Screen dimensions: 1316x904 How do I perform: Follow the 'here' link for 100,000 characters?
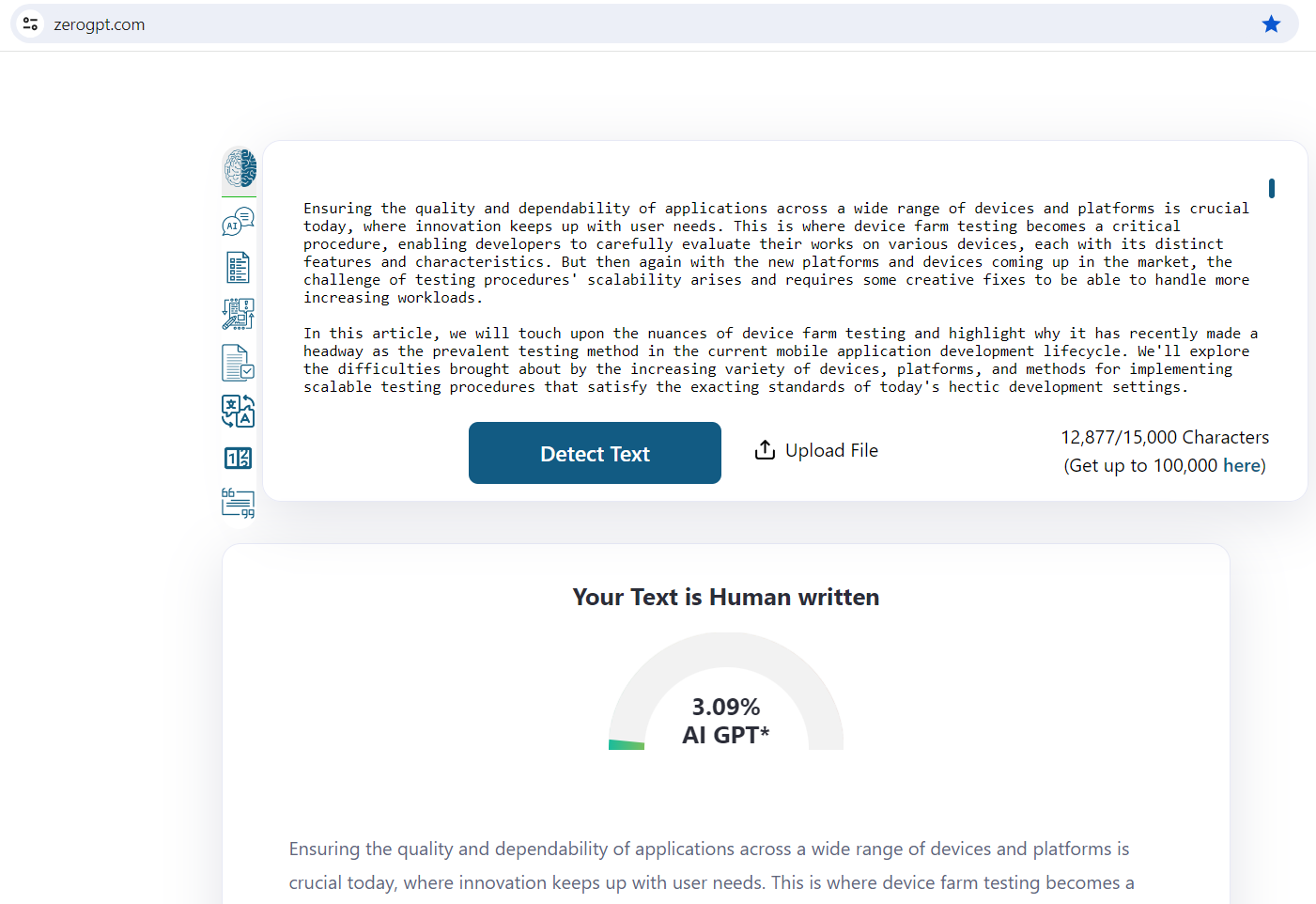click(x=1241, y=465)
